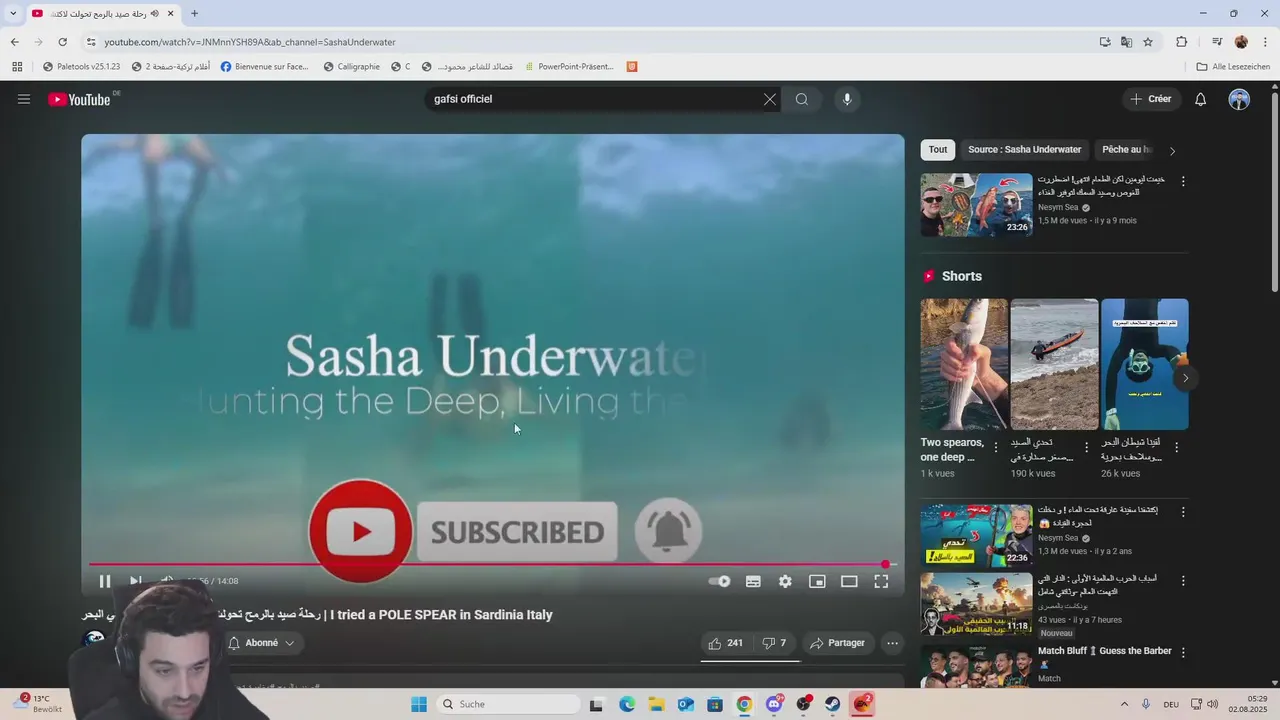Open the YouTube guide hamburger menu

coord(24,99)
